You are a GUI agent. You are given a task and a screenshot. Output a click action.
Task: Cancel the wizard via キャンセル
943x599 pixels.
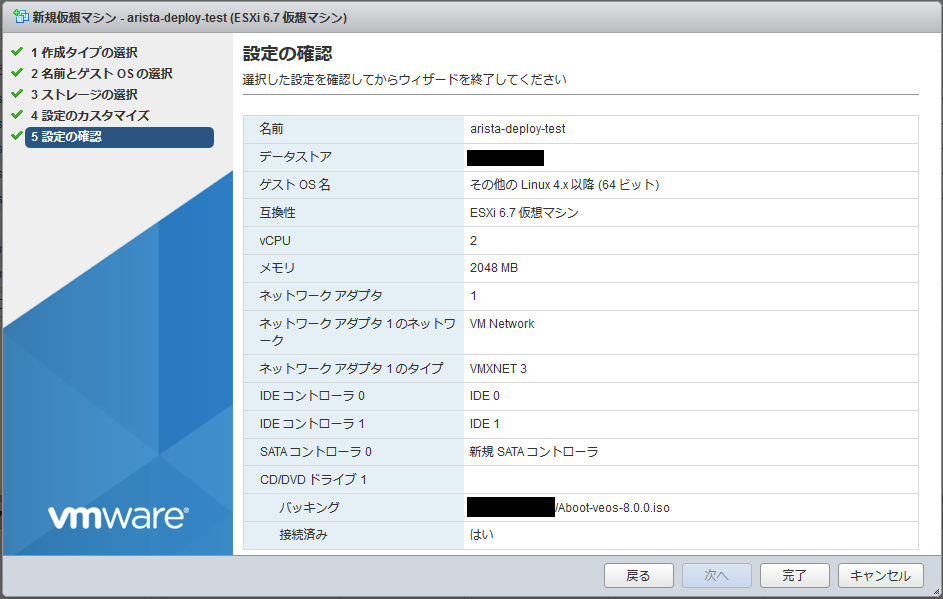(881, 575)
